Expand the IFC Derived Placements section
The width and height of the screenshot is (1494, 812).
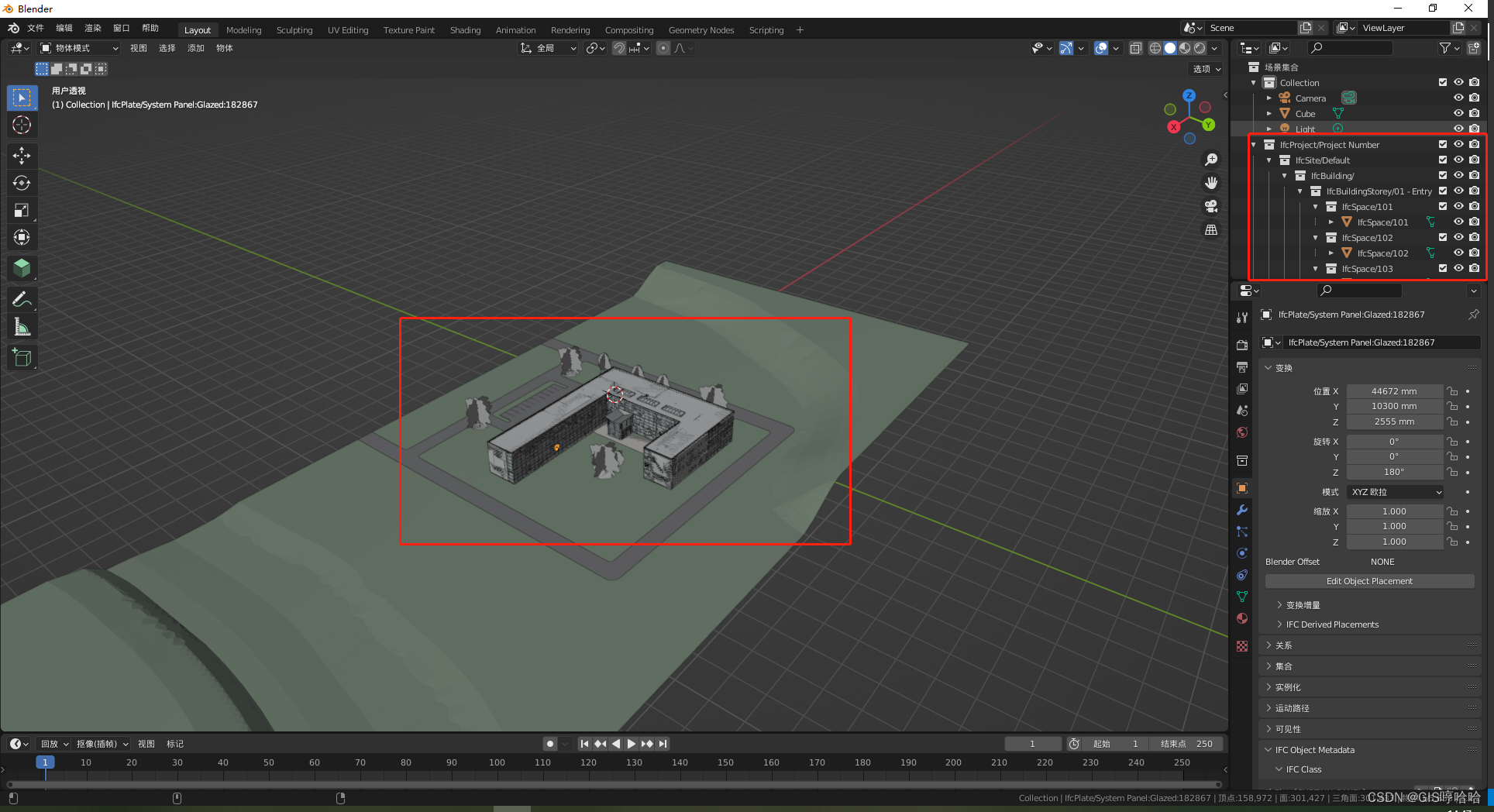[x=1330, y=624]
